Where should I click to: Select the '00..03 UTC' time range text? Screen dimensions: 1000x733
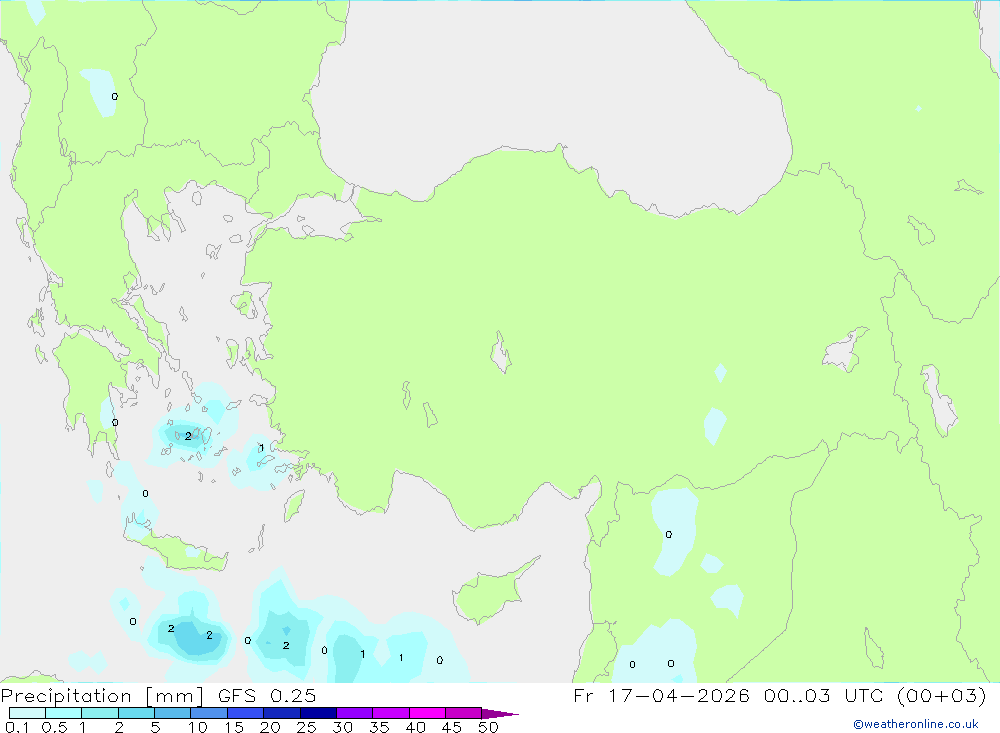click(x=824, y=695)
